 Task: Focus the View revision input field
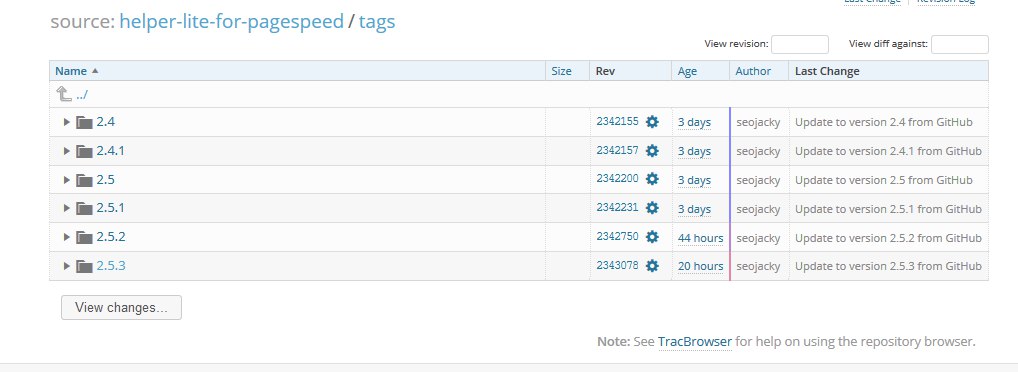click(800, 44)
